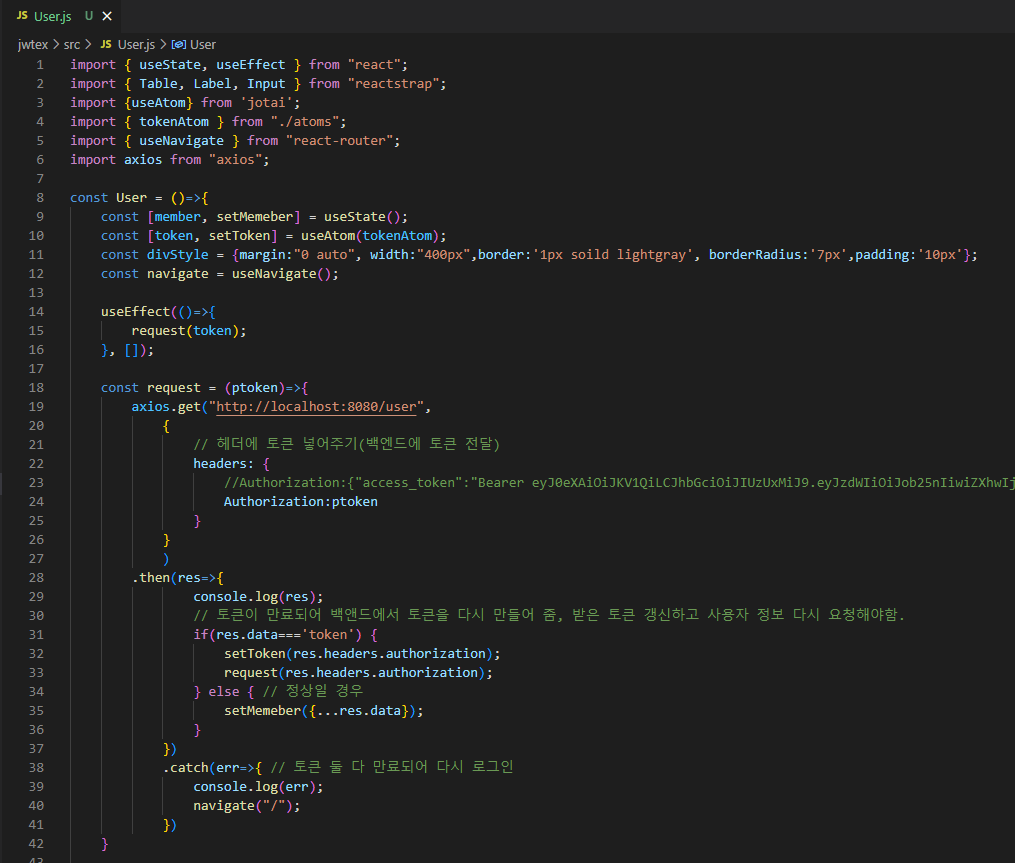This screenshot has width=1015, height=863.
Task: Click the "./atoms" import path
Action: click(x=304, y=122)
